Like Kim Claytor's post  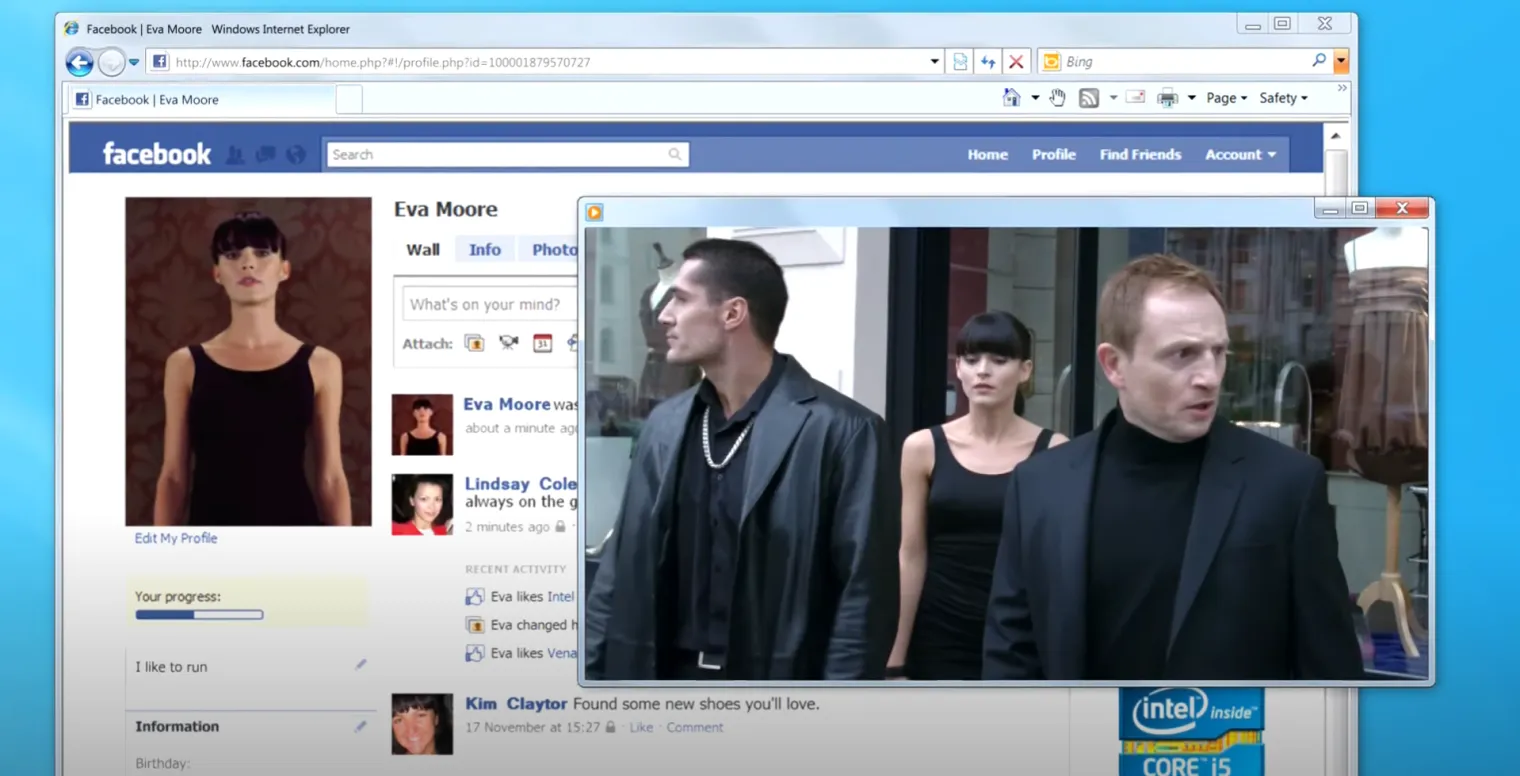click(x=641, y=727)
